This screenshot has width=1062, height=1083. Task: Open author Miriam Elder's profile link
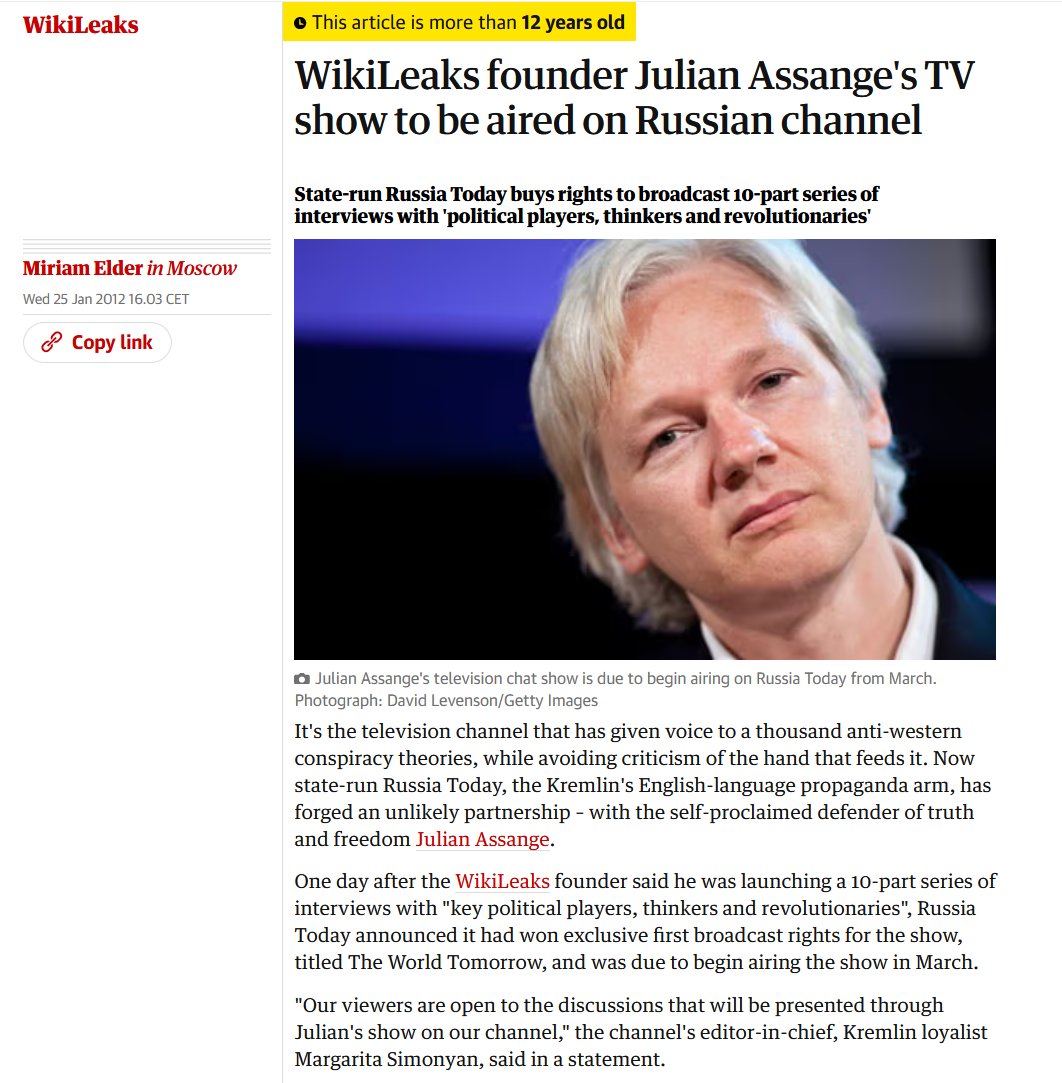click(82, 268)
